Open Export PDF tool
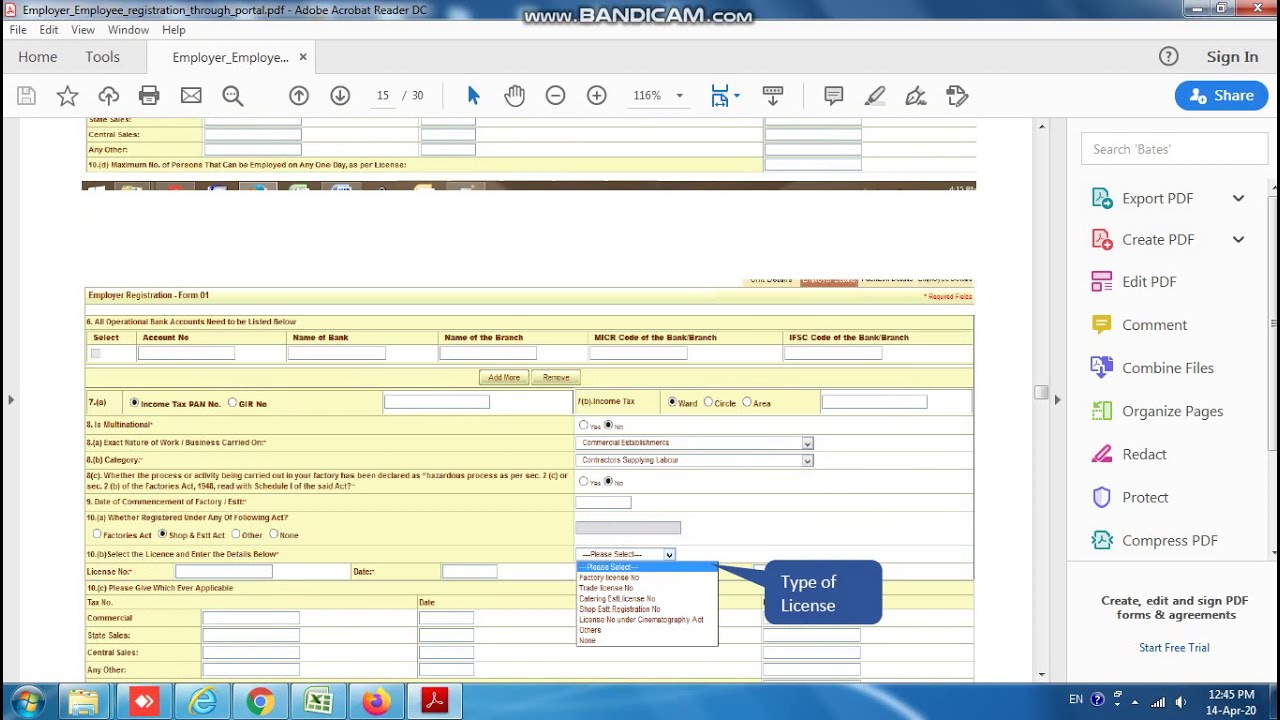The height and width of the screenshot is (720, 1280). [1157, 198]
